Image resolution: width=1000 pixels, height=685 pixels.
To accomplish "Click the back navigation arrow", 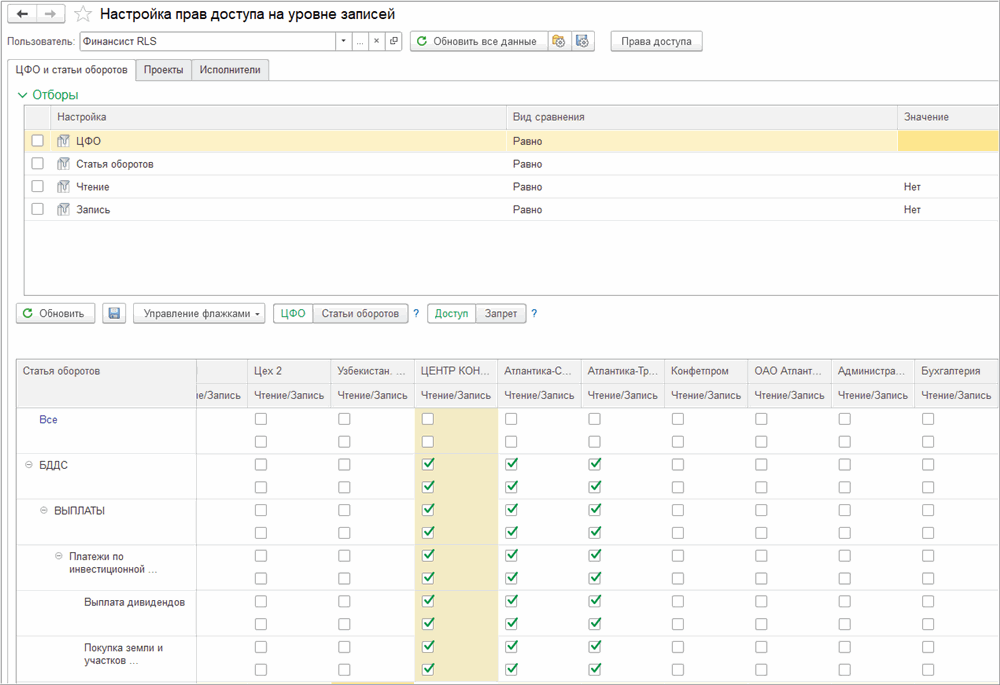I will (23, 14).
